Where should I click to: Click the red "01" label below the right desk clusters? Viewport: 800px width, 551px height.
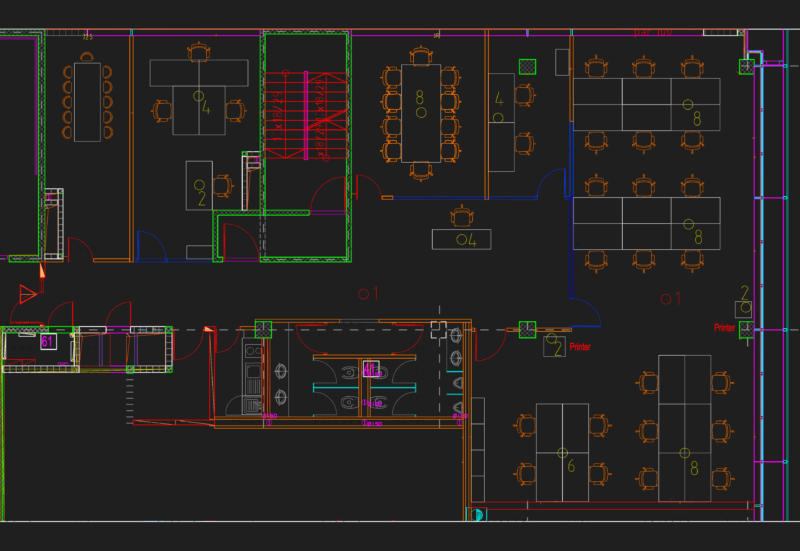[671, 299]
